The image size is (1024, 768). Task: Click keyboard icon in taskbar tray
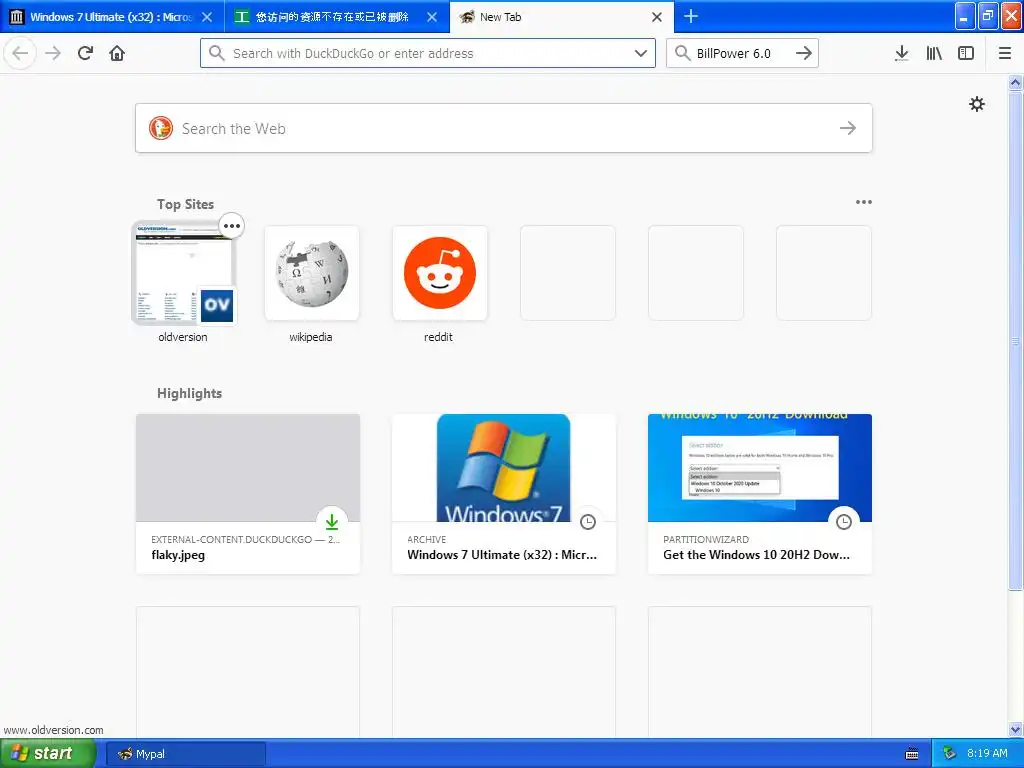coord(912,754)
